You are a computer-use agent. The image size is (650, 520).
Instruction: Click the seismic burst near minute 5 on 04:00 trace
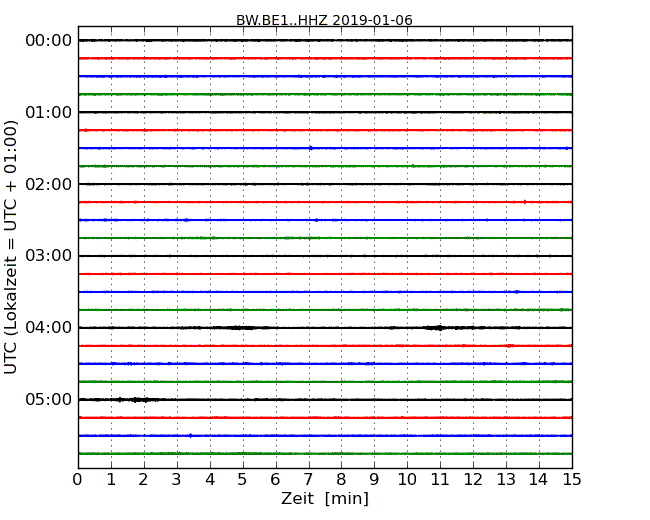(x=242, y=328)
